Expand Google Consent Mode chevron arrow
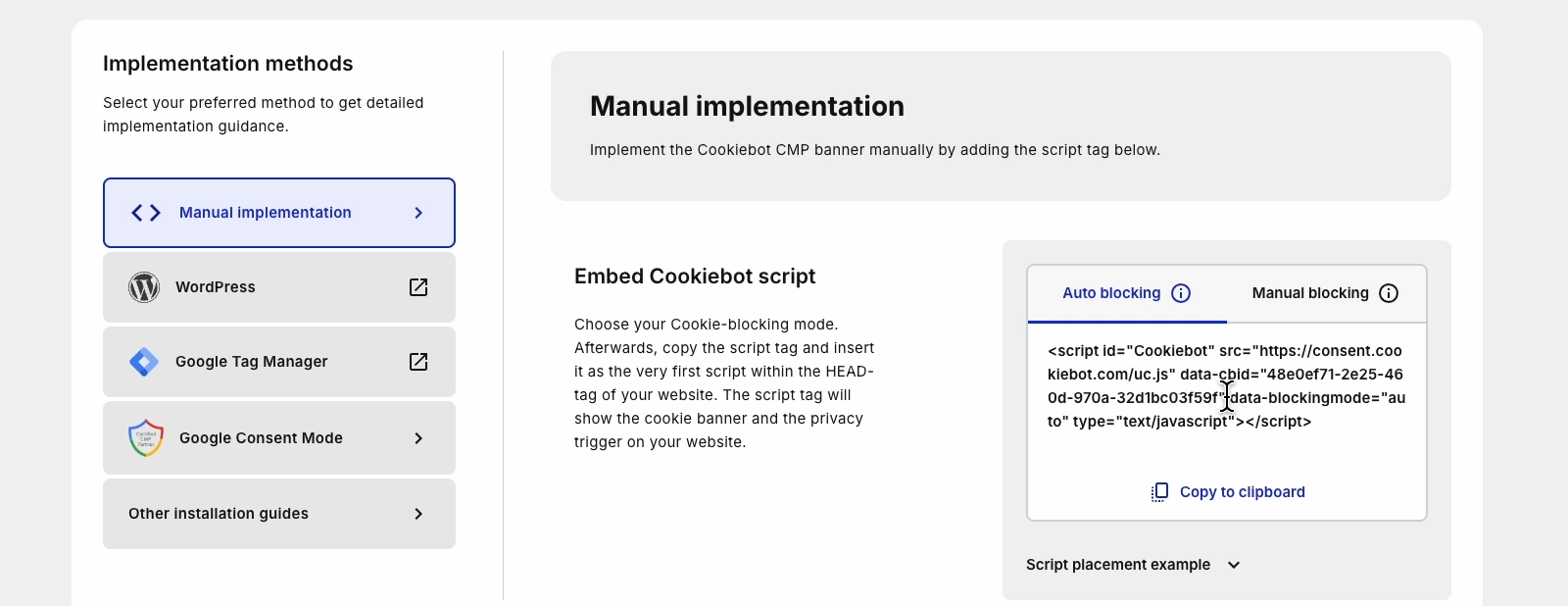This screenshot has height=606, width=1568. [x=418, y=438]
